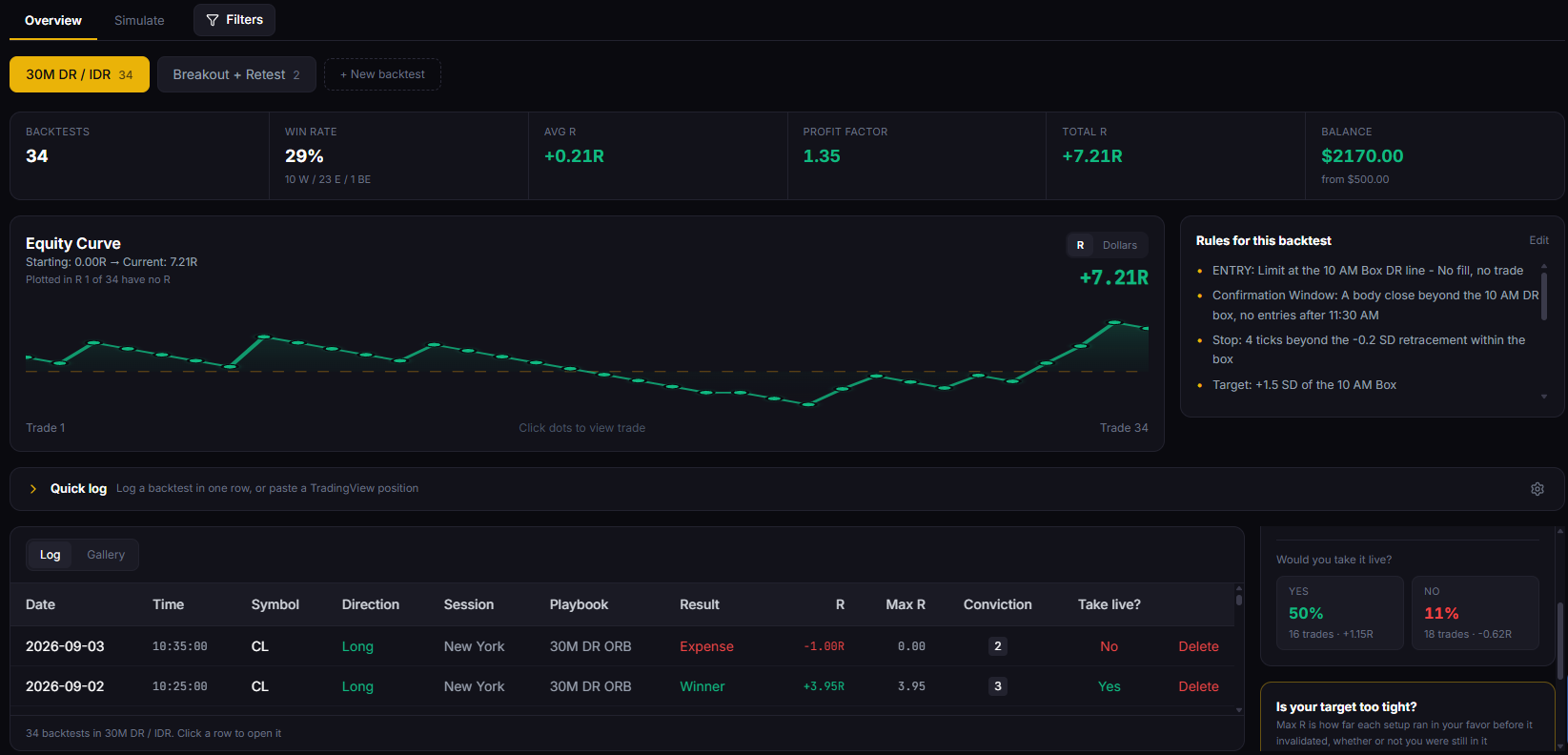Click the +3.95R value
Viewport: 1568px width, 755px height.
click(824, 686)
